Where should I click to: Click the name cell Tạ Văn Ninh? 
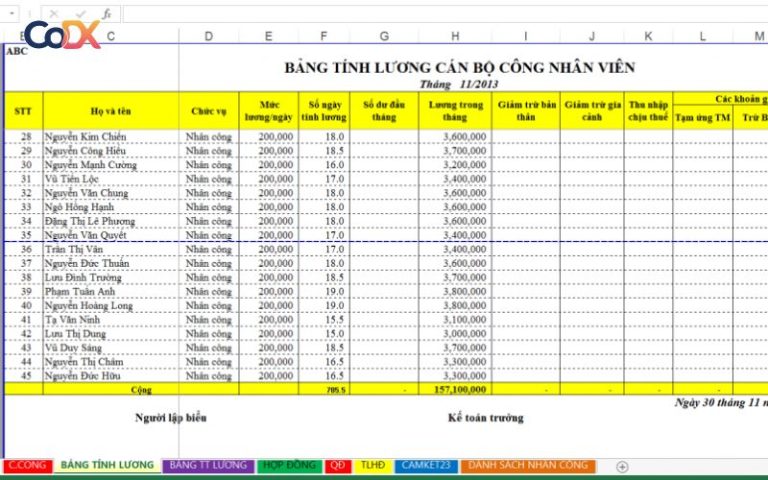pyautogui.click(x=111, y=319)
